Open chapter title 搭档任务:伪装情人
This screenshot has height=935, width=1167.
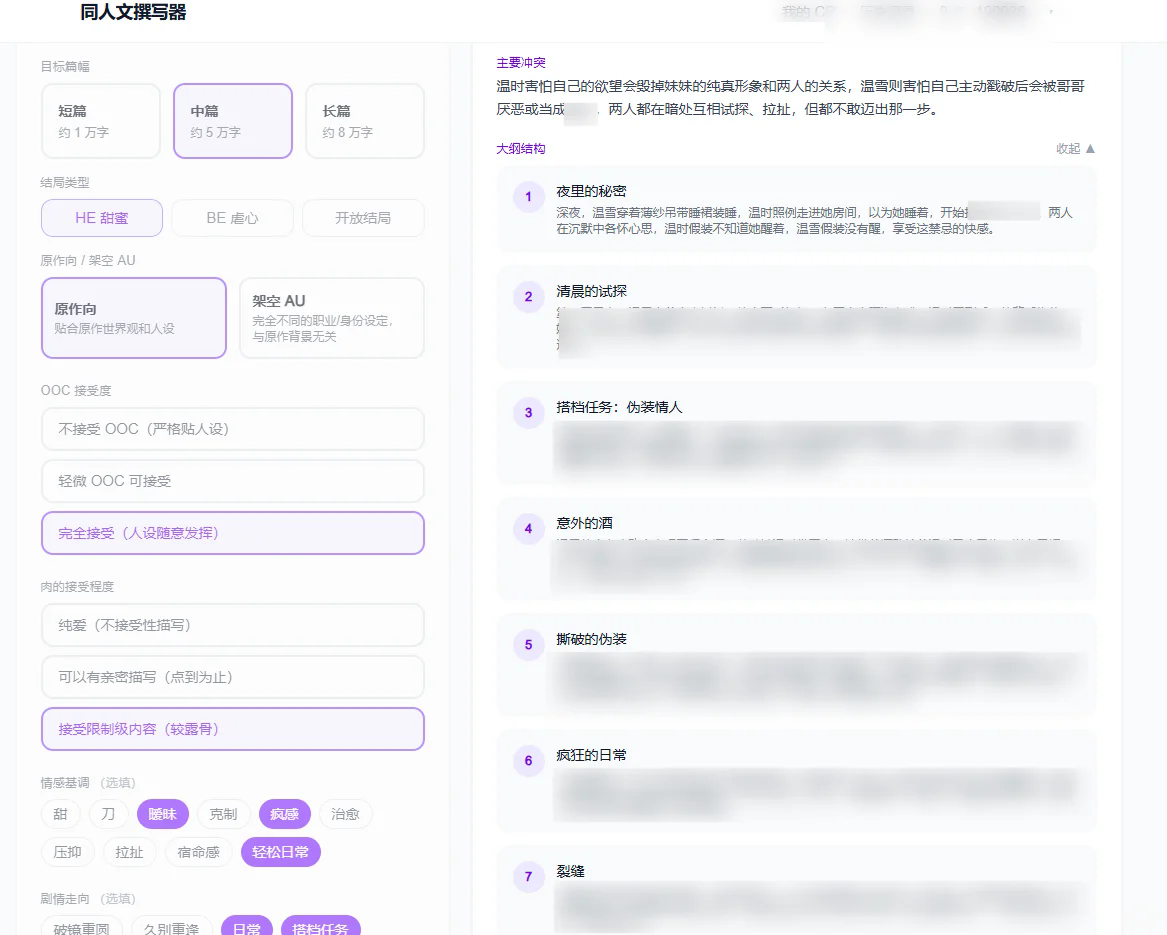[619, 407]
